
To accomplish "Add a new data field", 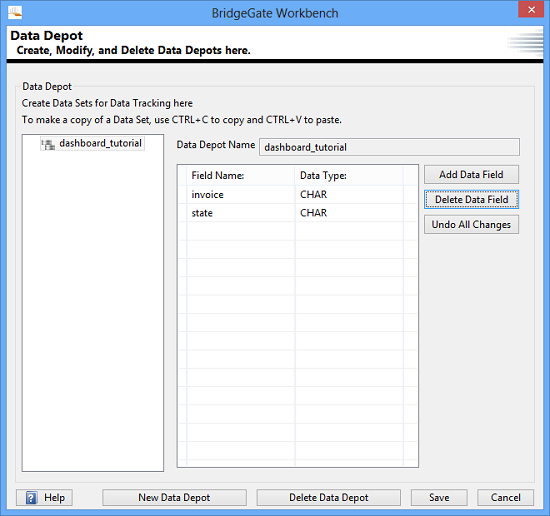I will tap(471, 174).
